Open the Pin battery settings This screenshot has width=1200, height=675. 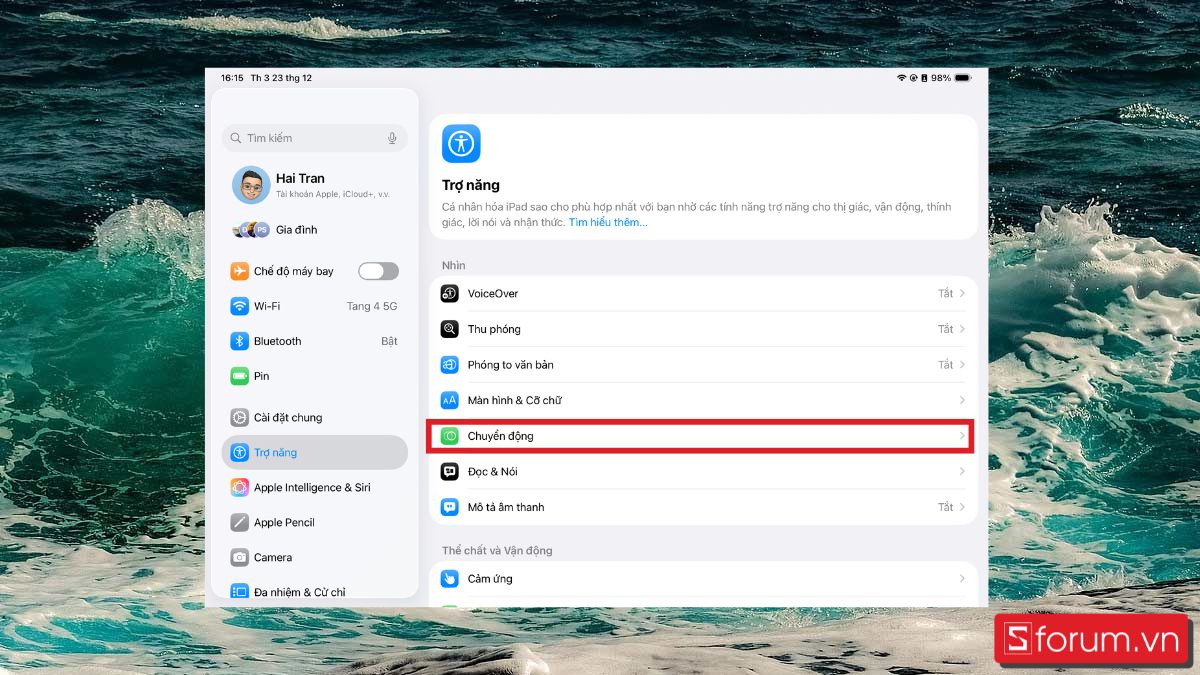315,376
